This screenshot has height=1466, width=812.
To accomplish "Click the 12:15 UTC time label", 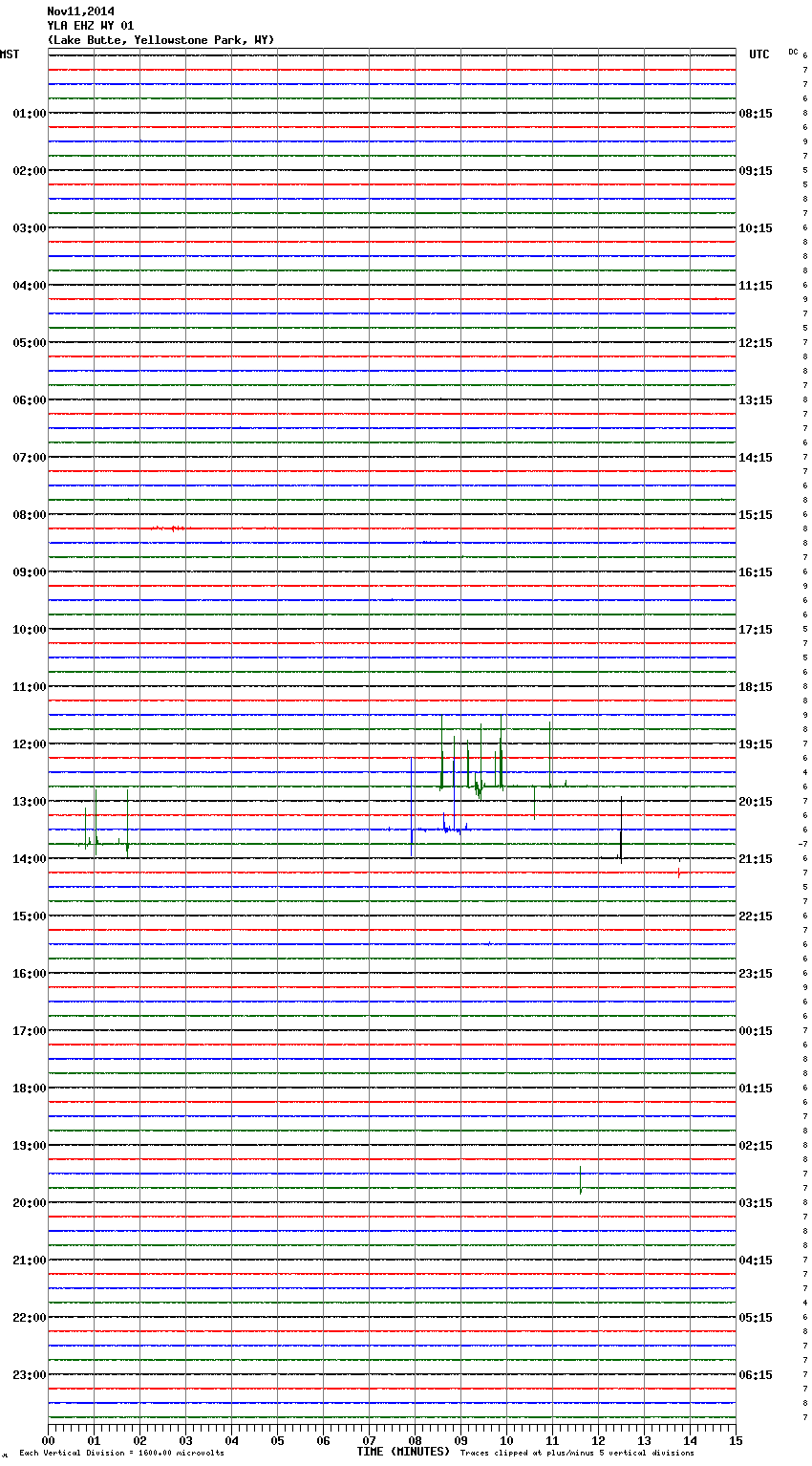I will click(x=756, y=343).
